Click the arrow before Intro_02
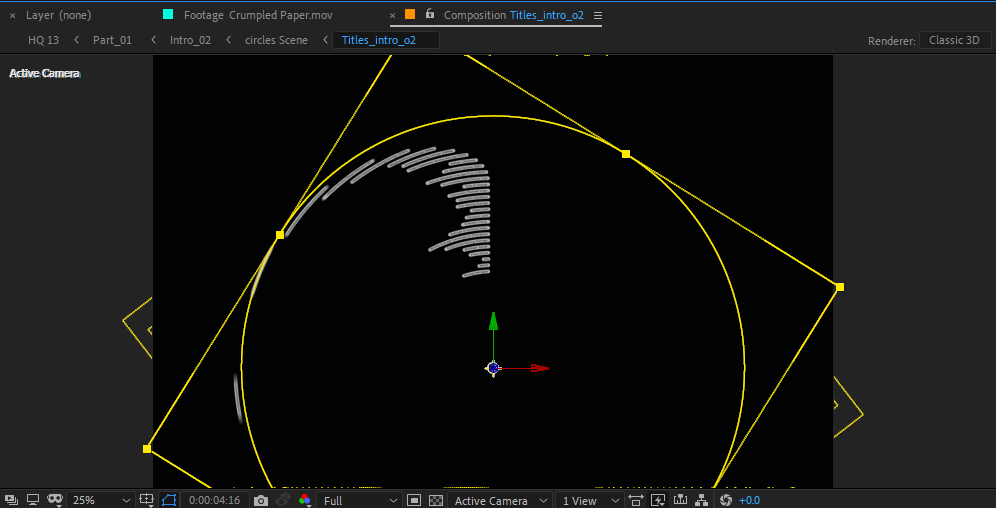 coord(154,40)
